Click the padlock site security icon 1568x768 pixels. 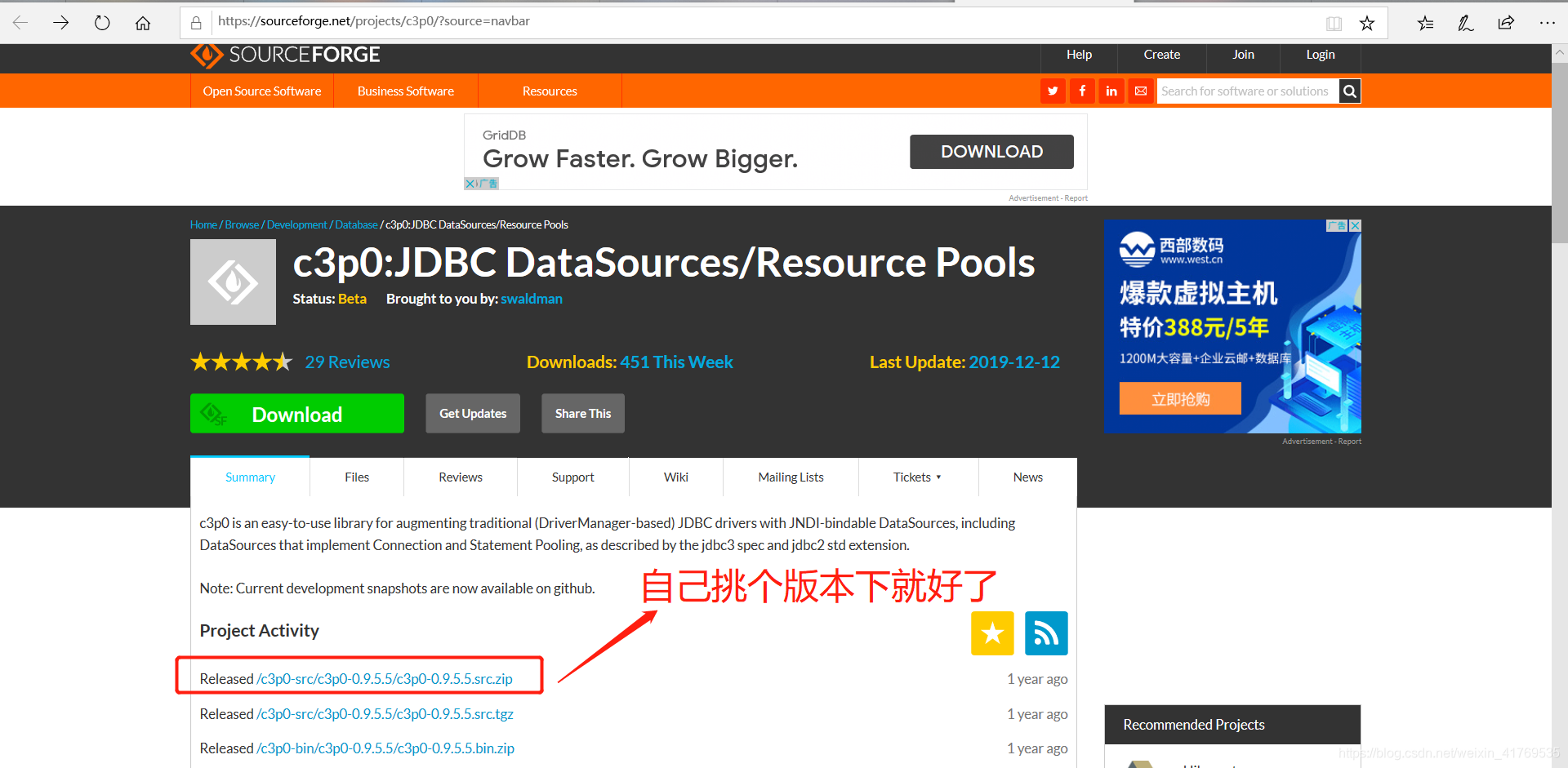[x=196, y=23]
